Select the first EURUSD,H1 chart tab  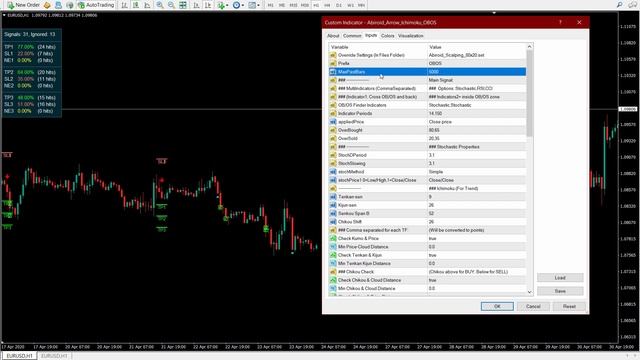[19, 356]
